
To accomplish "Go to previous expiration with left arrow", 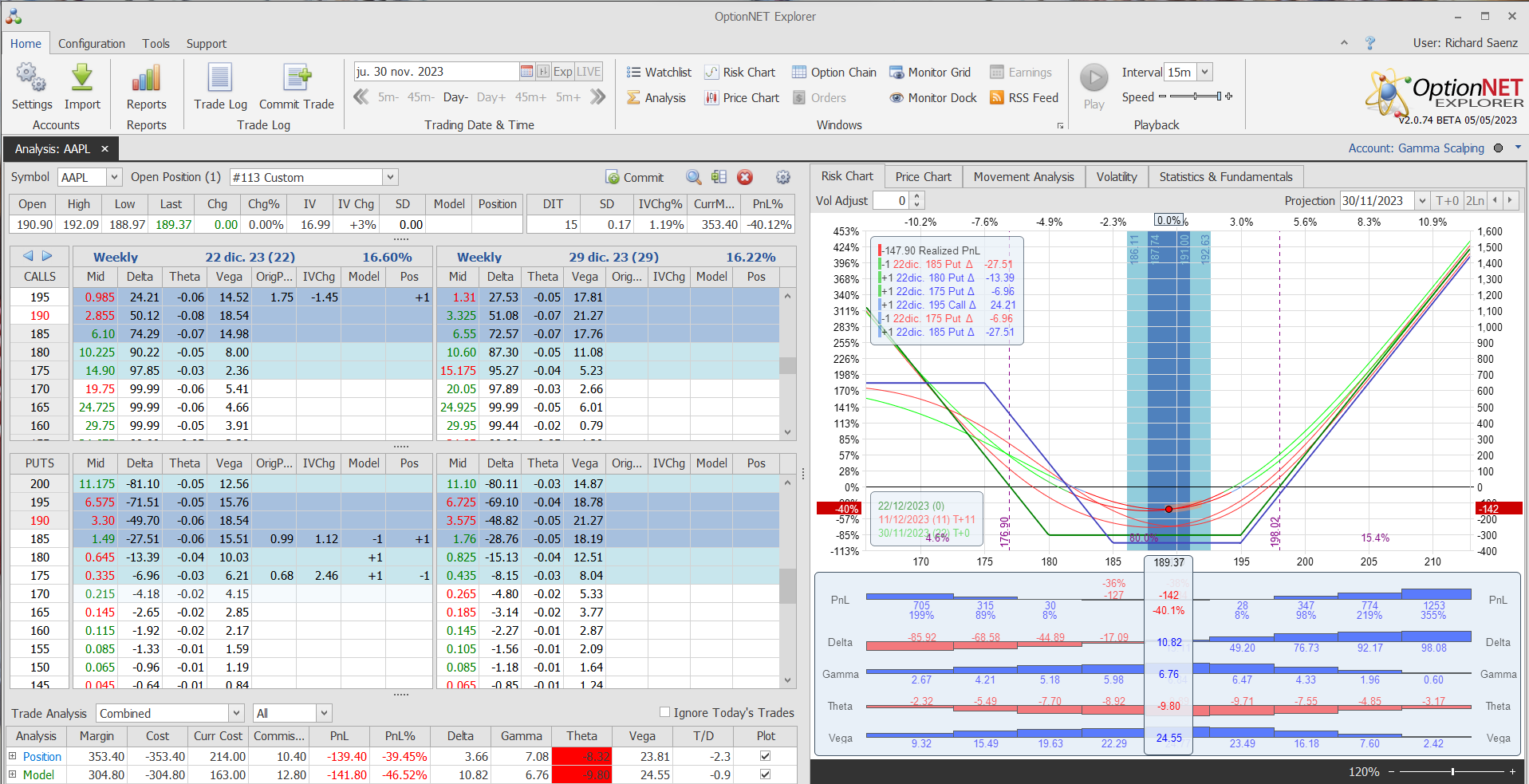I will (x=29, y=256).
